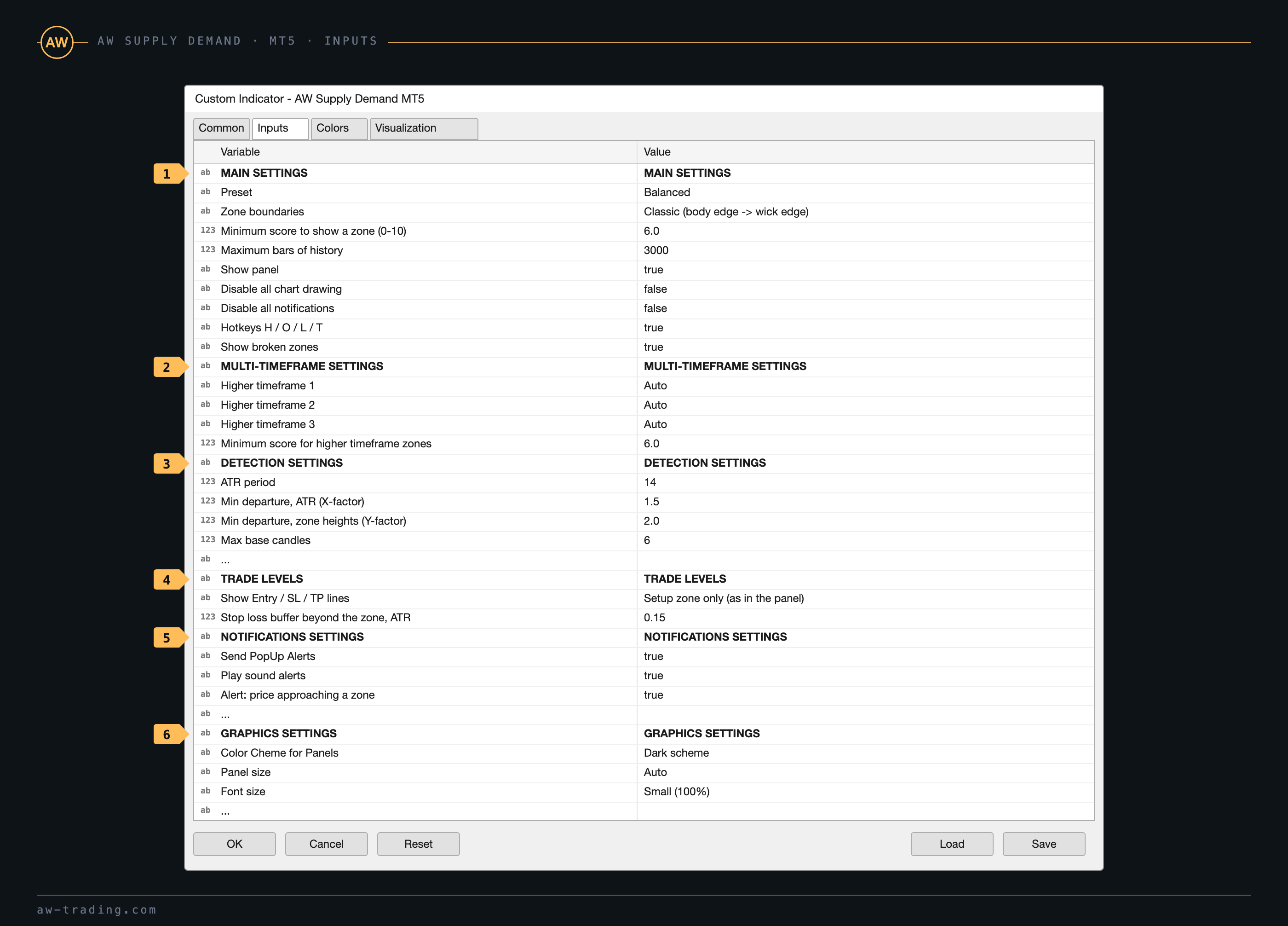This screenshot has height=926, width=1288.
Task: Click the 123 type icon for ATR period
Action: coord(207,482)
